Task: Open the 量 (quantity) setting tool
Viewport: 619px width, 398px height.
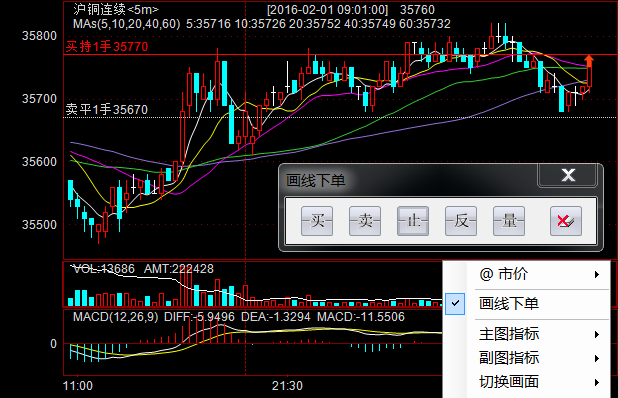Action: coord(509,221)
